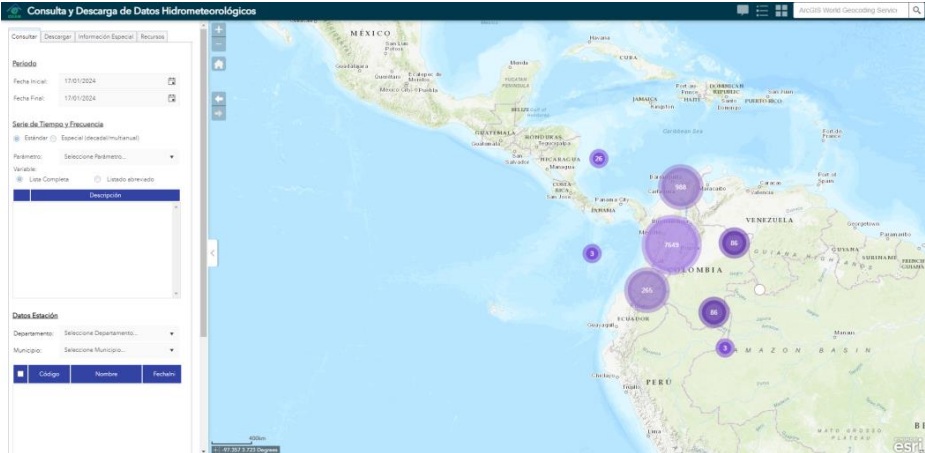The image size is (925, 453).
Task: Click the side panel vertical scrollbar
Action: (x=204, y=183)
